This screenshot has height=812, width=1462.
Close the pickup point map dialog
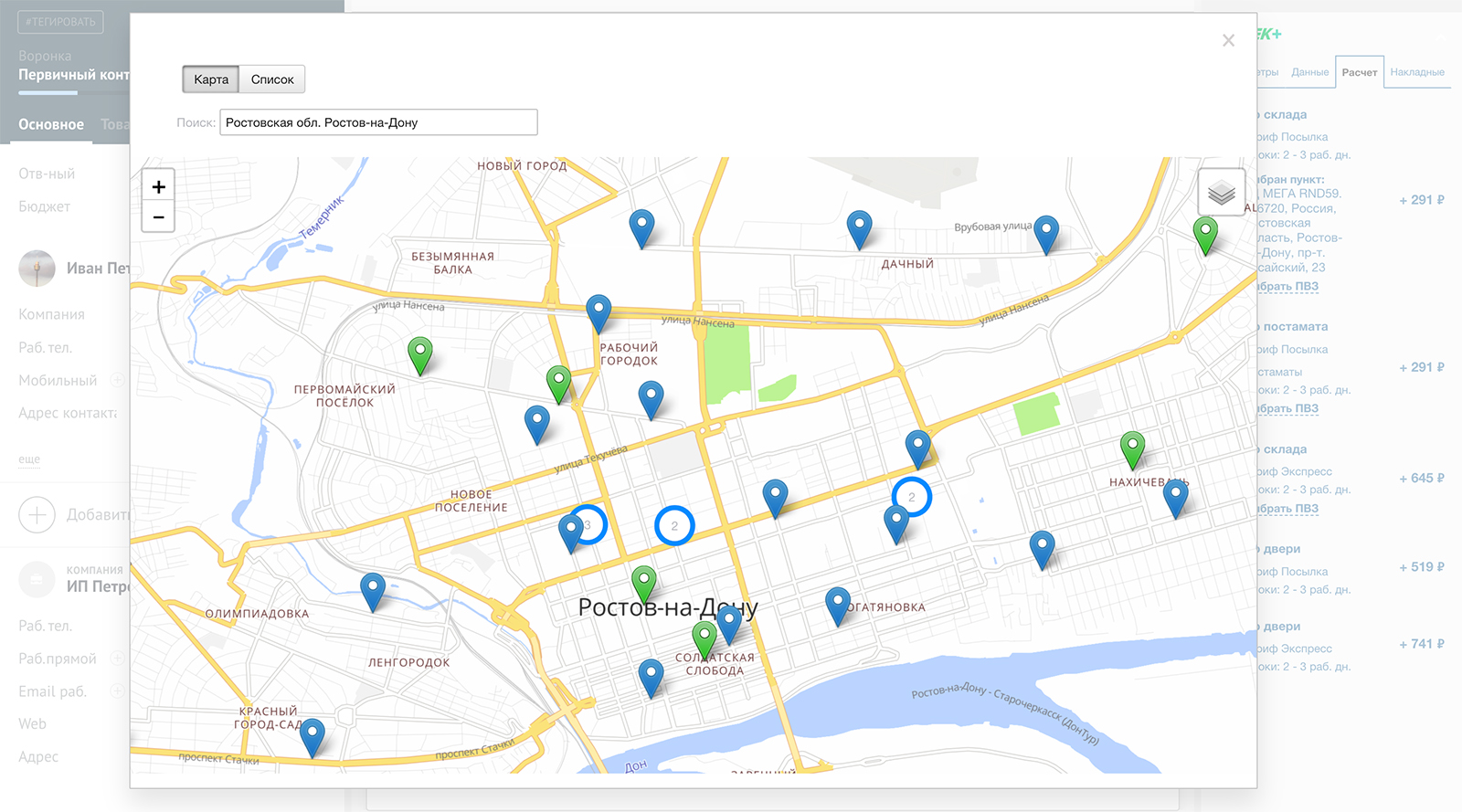(x=1228, y=40)
